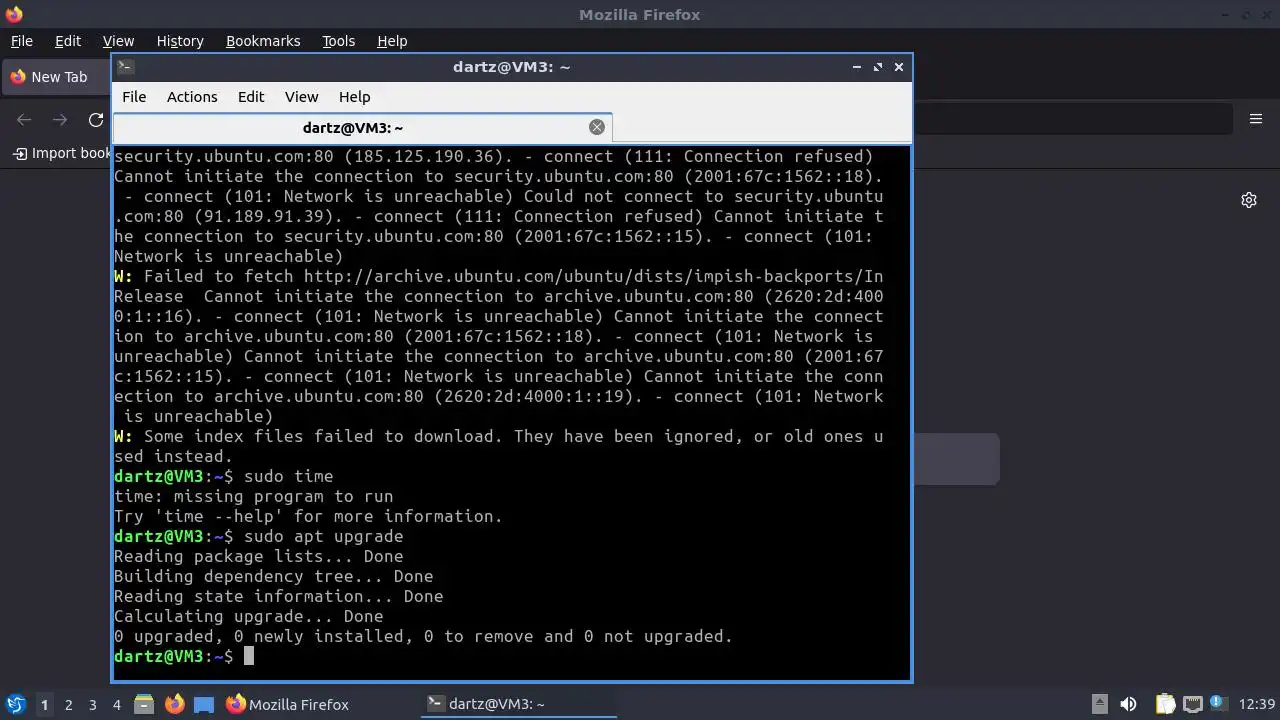Launch Firefox from the panel quicklaunch icon

coord(174,704)
